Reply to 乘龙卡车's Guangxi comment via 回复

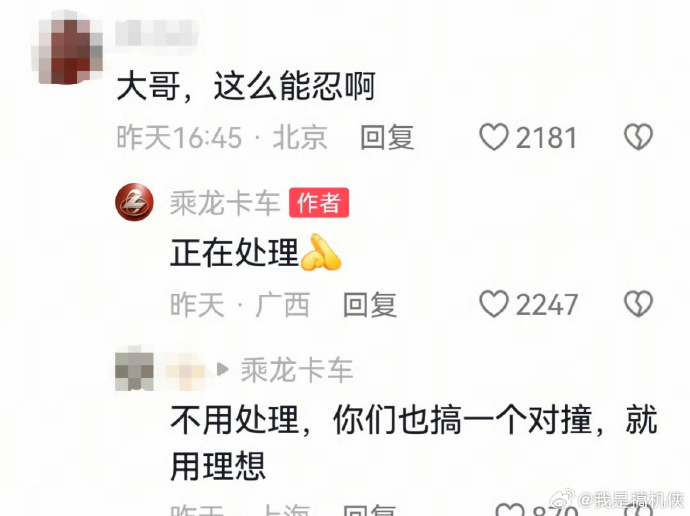tap(370, 304)
